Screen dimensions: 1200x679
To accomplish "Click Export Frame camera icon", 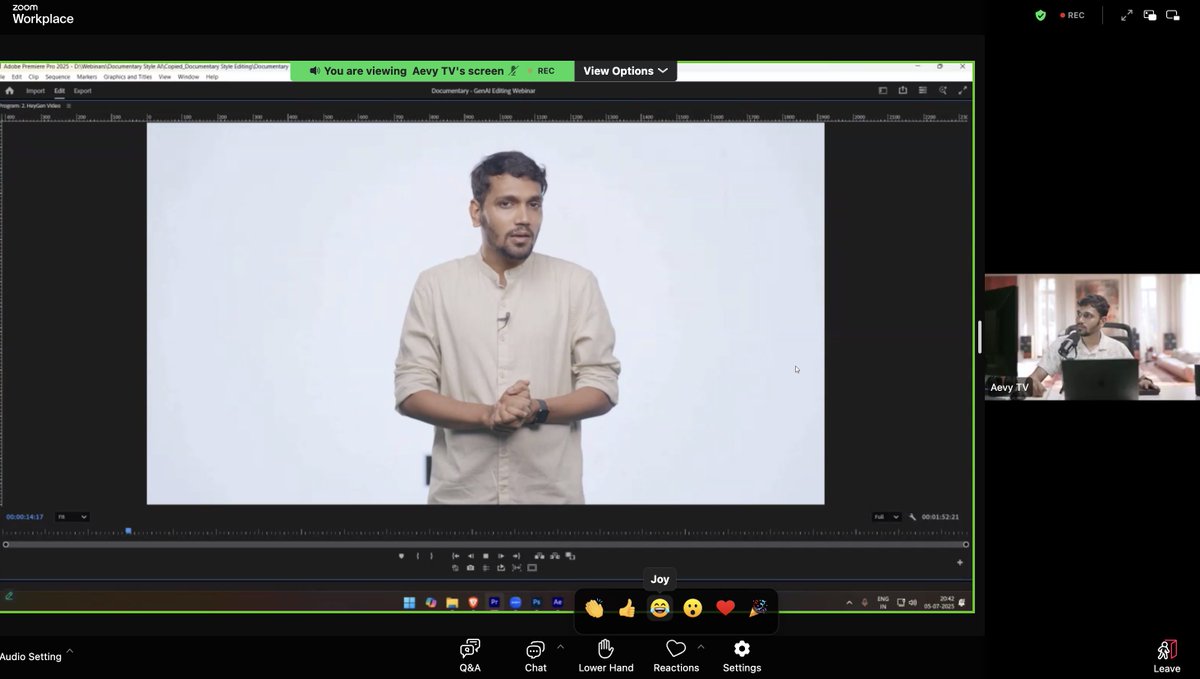I will 470,568.
